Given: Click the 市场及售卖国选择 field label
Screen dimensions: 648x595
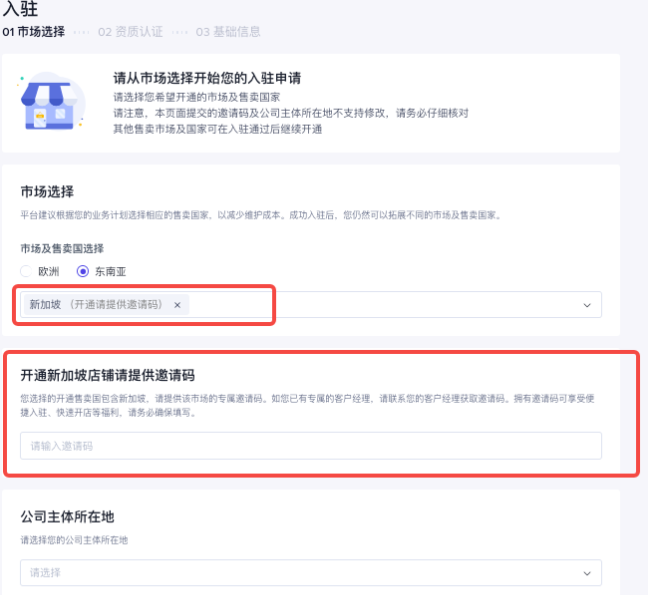Looking at the screenshot, I should pyautogui.click(x=62, y=248).
